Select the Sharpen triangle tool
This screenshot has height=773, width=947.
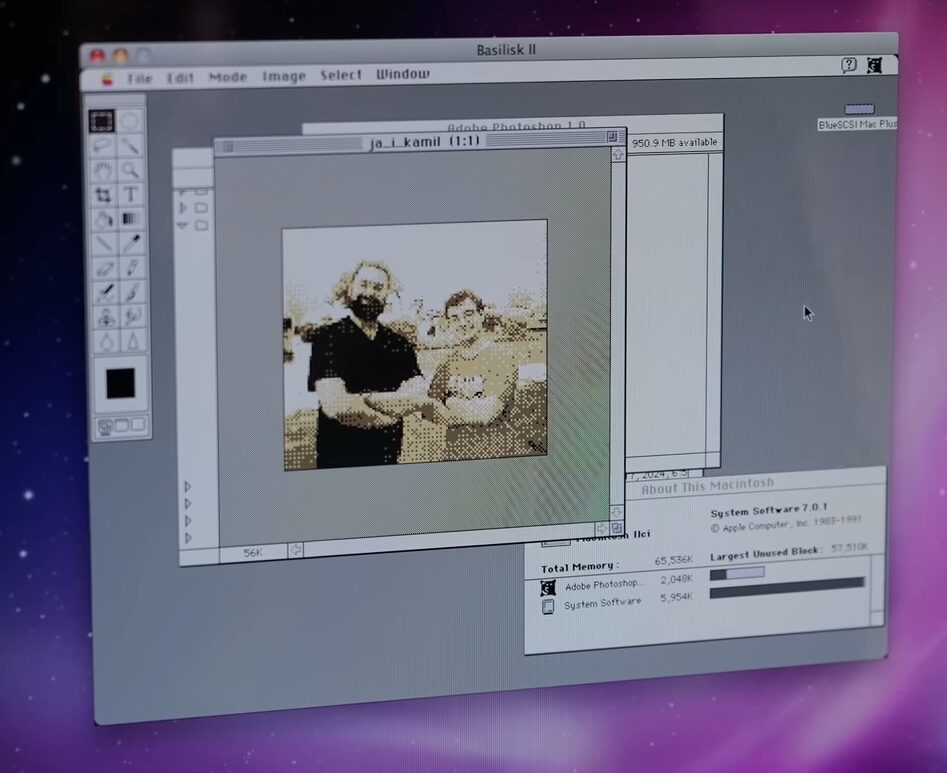pos(133,341)
